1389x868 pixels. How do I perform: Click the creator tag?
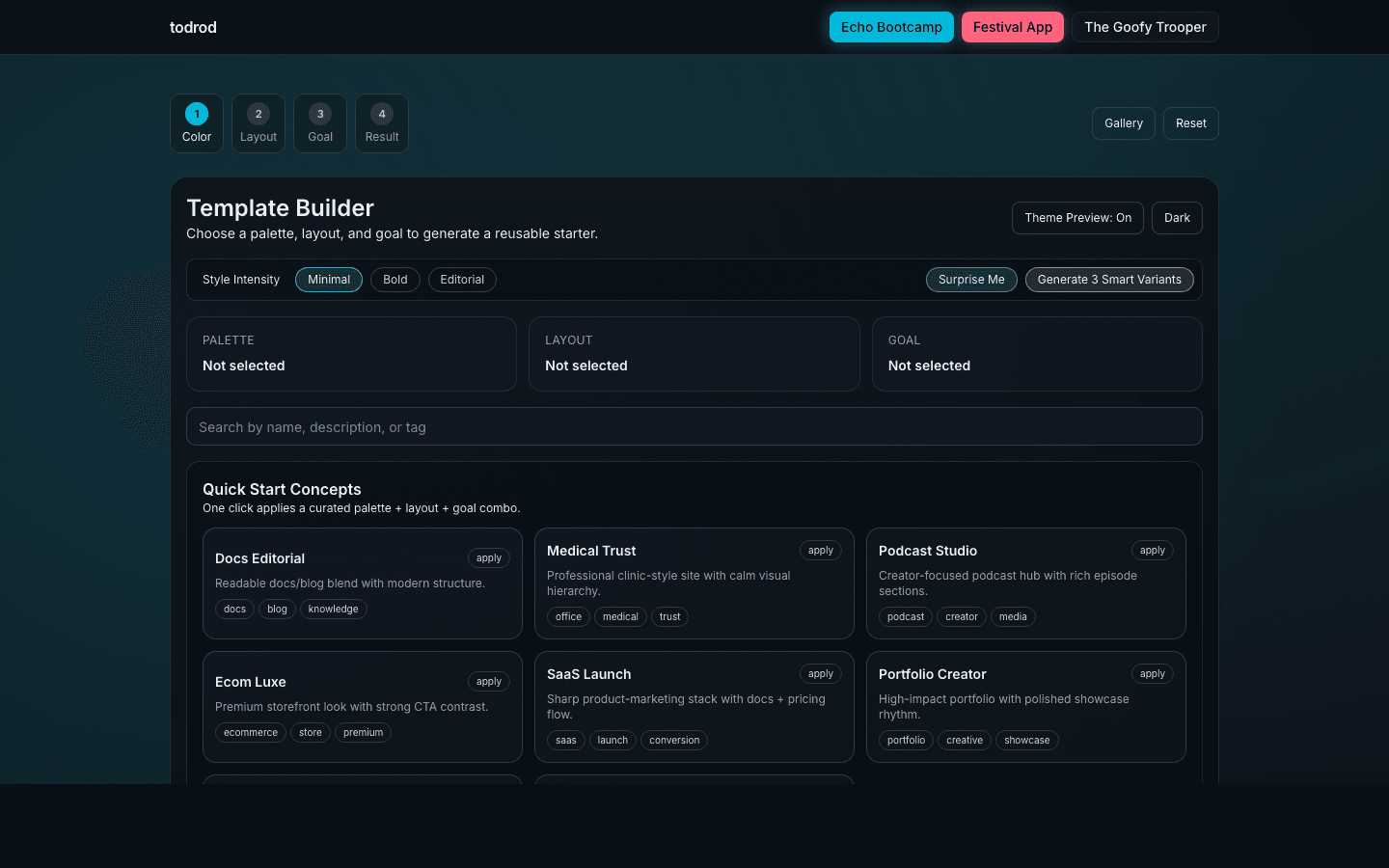962,617
